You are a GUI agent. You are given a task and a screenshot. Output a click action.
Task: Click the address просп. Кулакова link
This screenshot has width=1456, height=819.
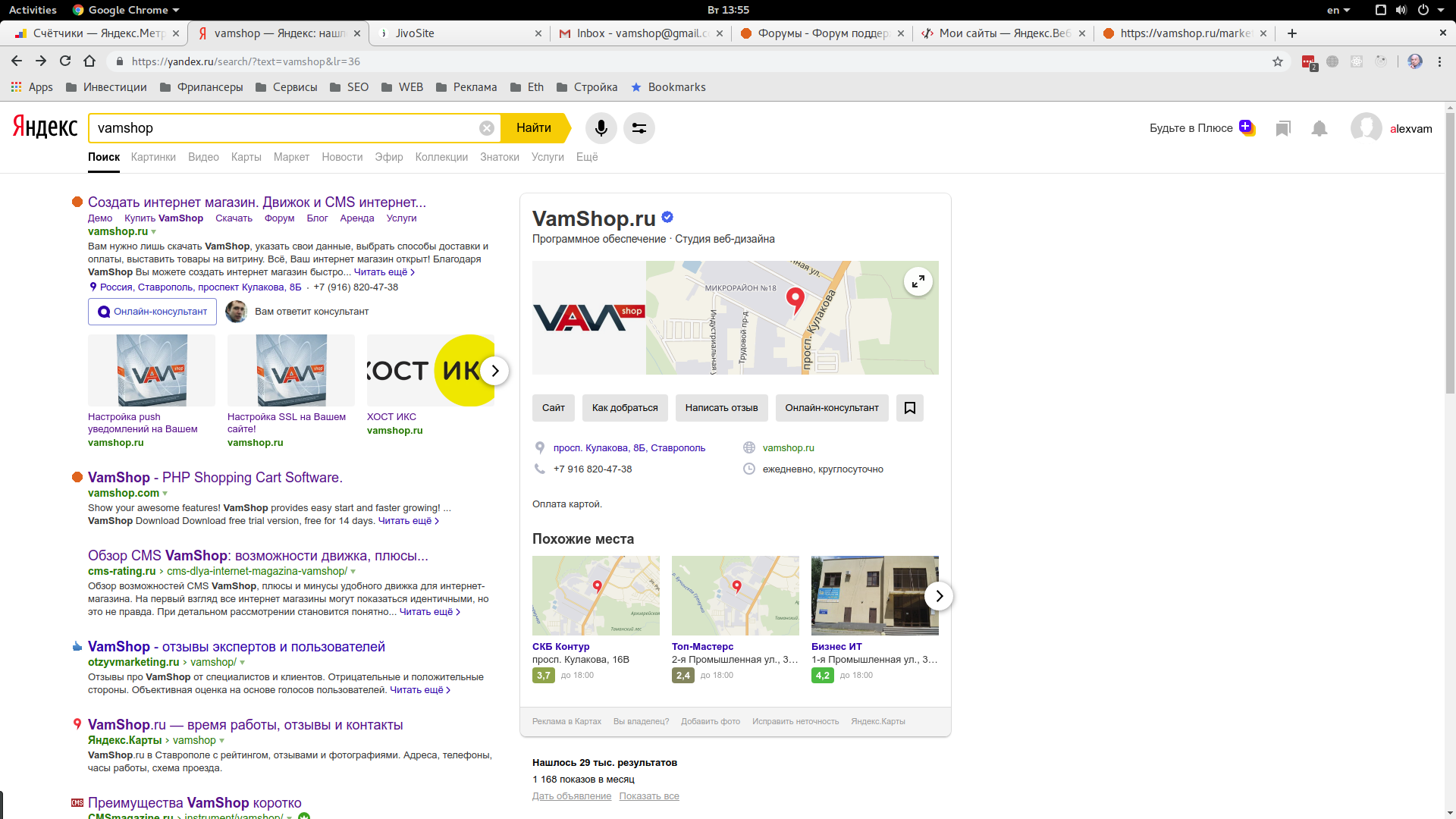coord(629,448)
